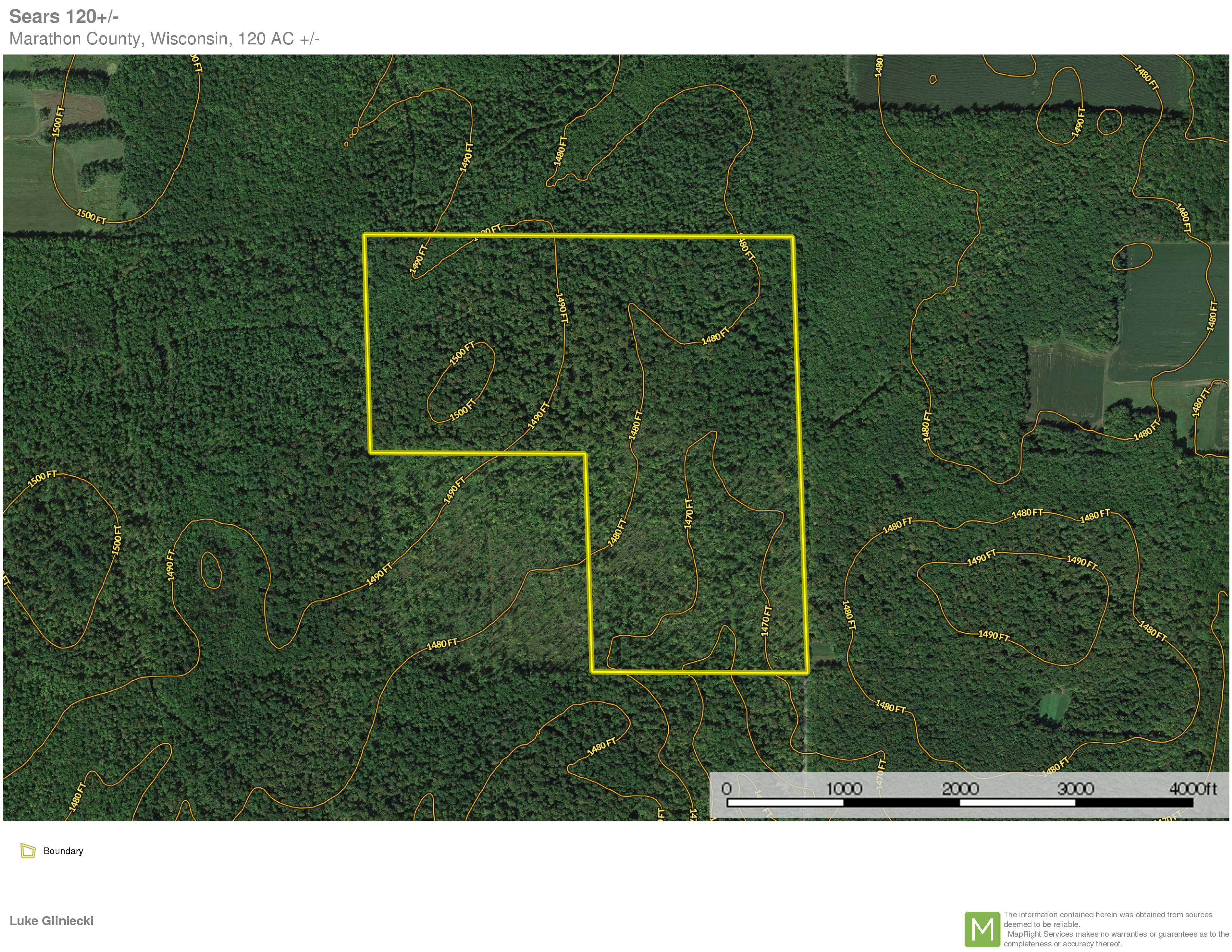Screen dimensions: 1232x952
Task: Click the Sears 120+/- title
Action: (x=64, y=17)
